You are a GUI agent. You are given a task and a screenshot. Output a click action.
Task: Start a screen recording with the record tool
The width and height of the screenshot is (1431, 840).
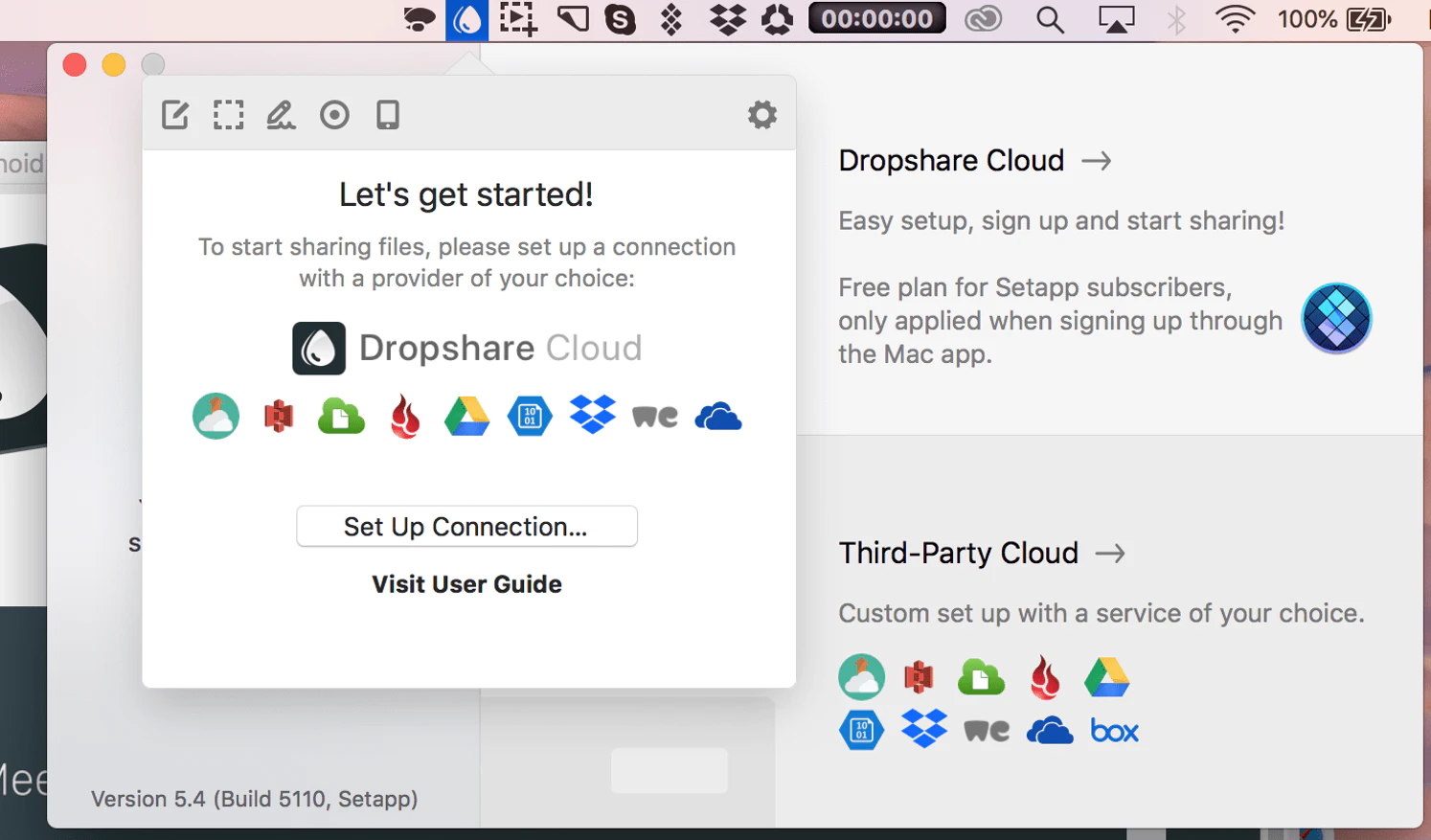click(x=334, y=115)
